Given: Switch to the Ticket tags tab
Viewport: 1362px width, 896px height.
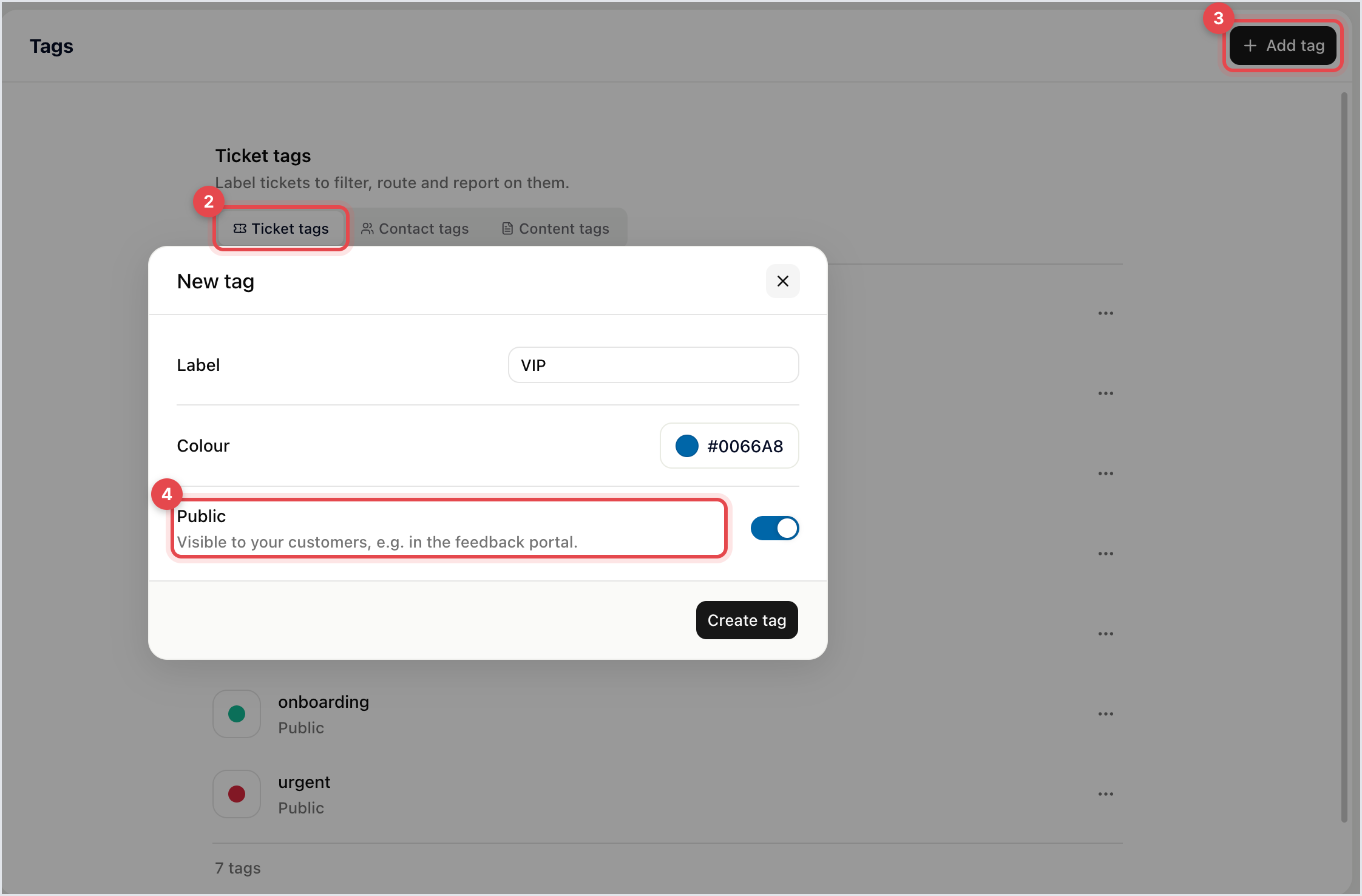Looking at the screenshot, I should point(281,228).
